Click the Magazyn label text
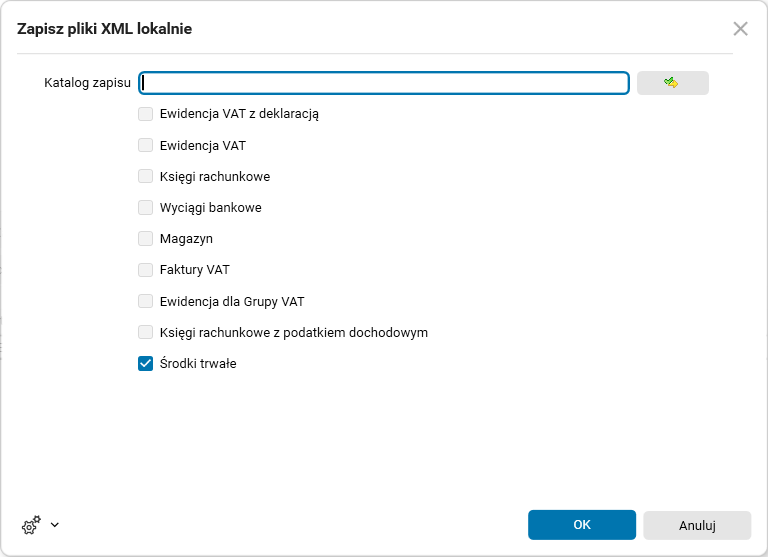Image resolution: width=768 pixels, height=557 pixels. click(186, 239)
